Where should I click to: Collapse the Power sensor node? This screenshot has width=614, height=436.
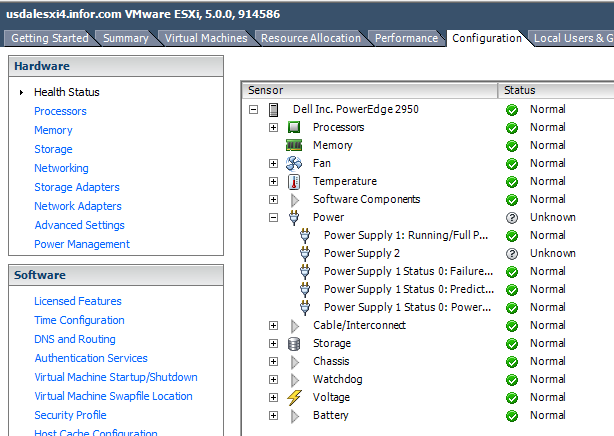pyautogui.click(x=273, y=218)
